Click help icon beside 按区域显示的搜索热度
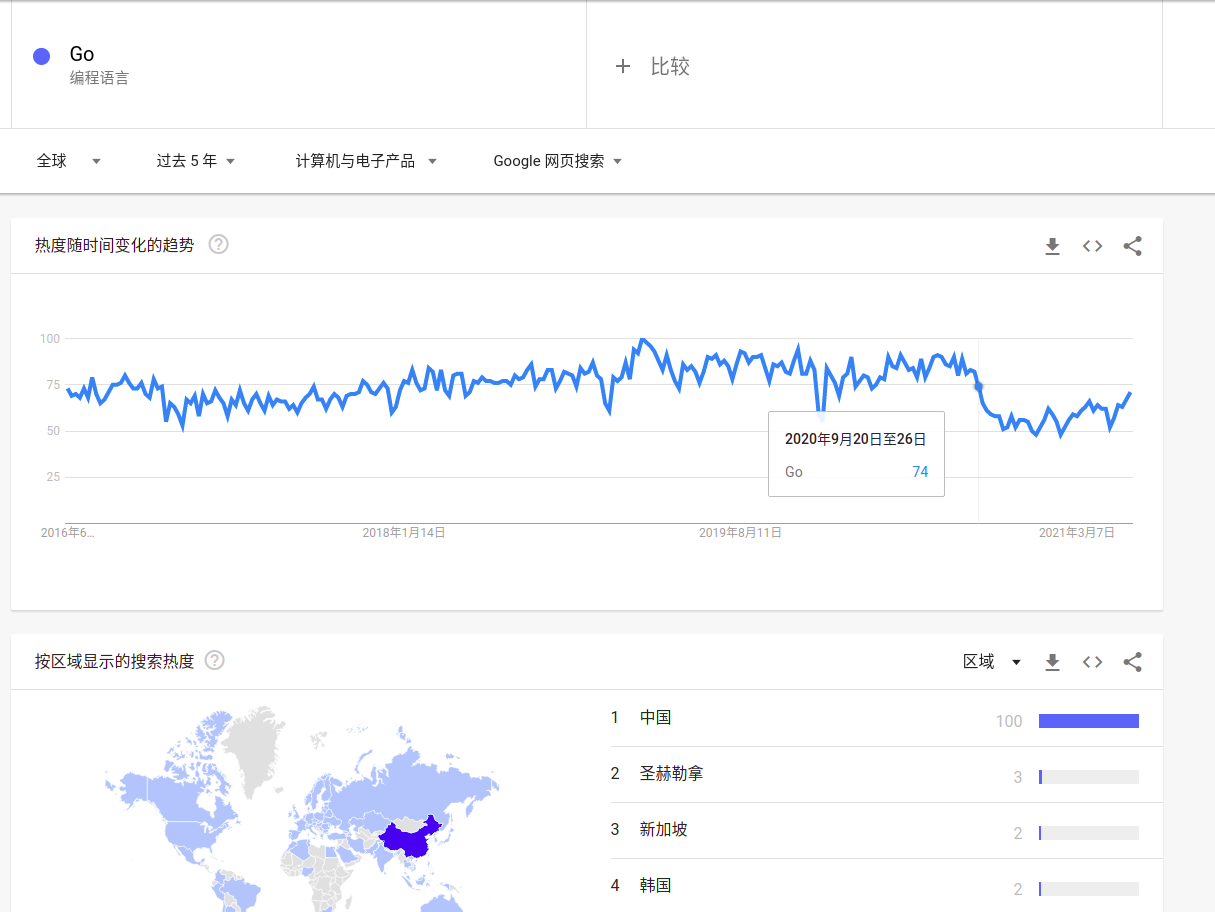 (214, 660)
